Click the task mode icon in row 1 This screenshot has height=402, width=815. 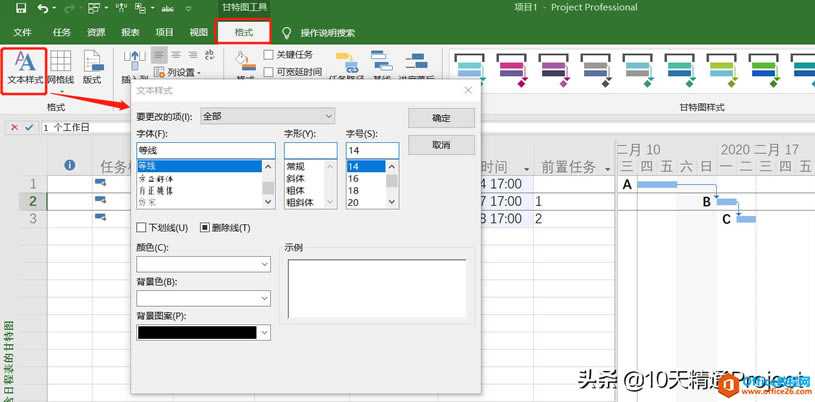coord(100,183)
